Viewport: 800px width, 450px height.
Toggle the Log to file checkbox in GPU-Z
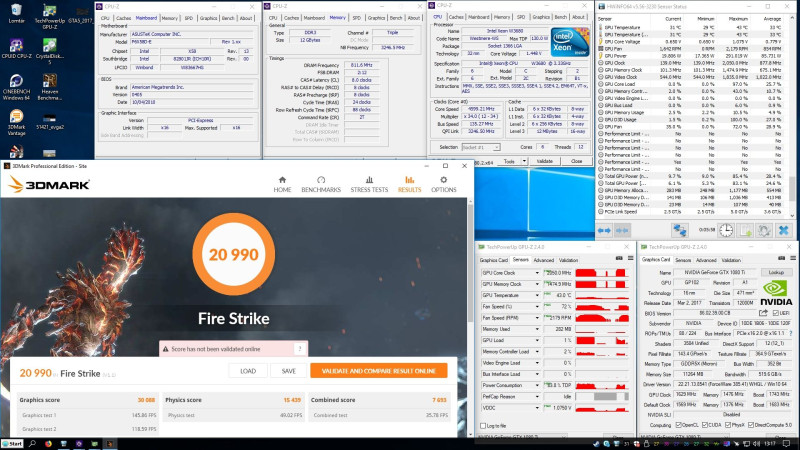click(483, 426)
